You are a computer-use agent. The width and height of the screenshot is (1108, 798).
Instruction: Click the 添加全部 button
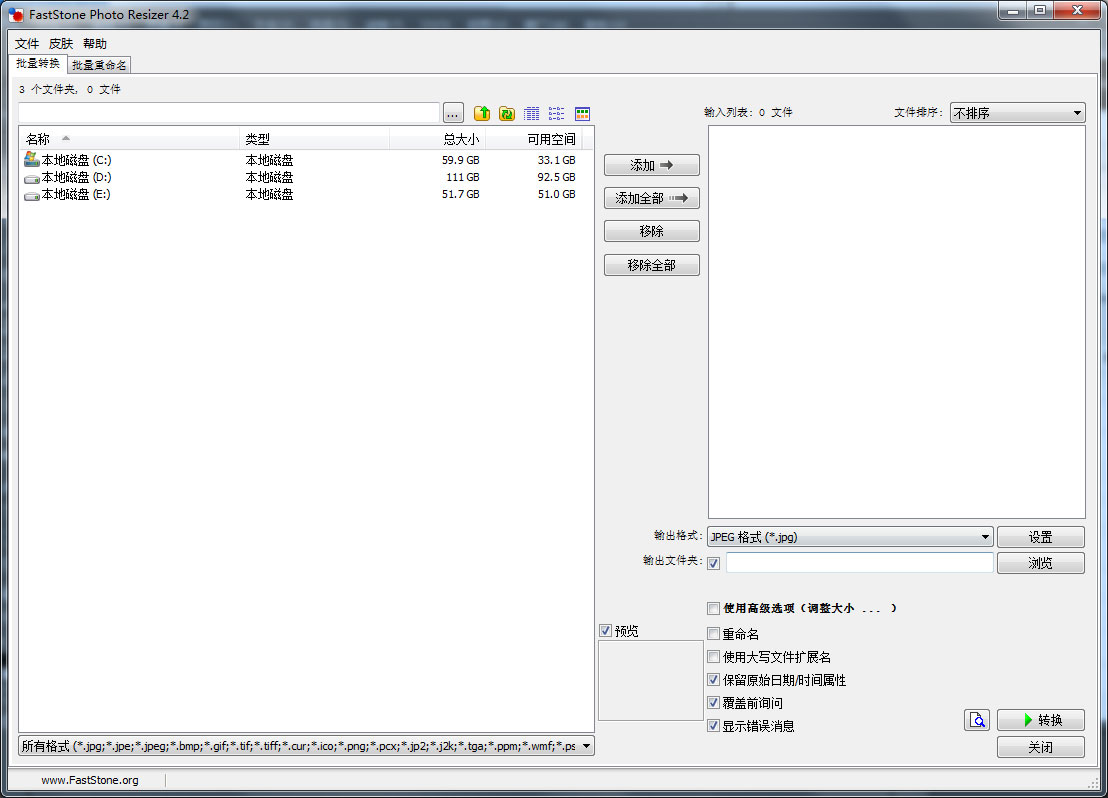pos(652,199)
